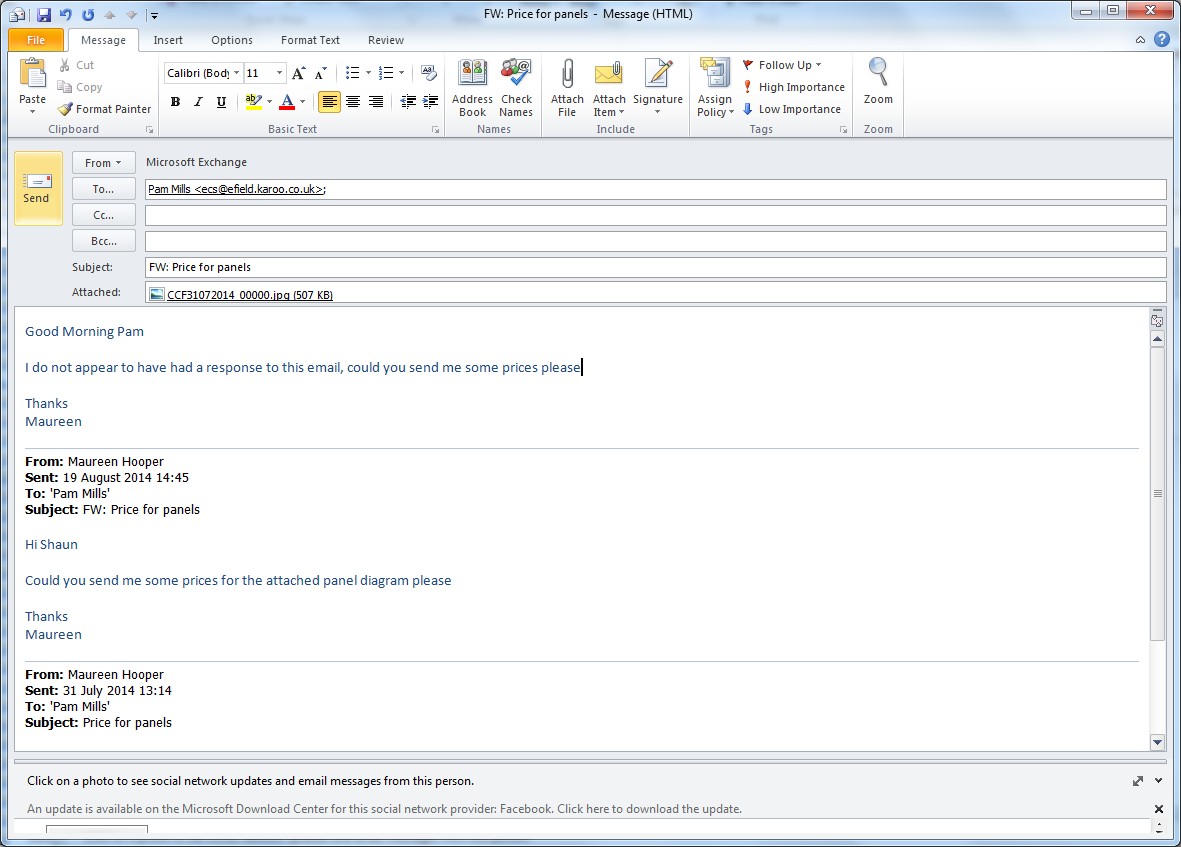The height and width of the screenshot is (847, 1181).
Task: Toggle Bold formatting
Action: click(175, 102)
